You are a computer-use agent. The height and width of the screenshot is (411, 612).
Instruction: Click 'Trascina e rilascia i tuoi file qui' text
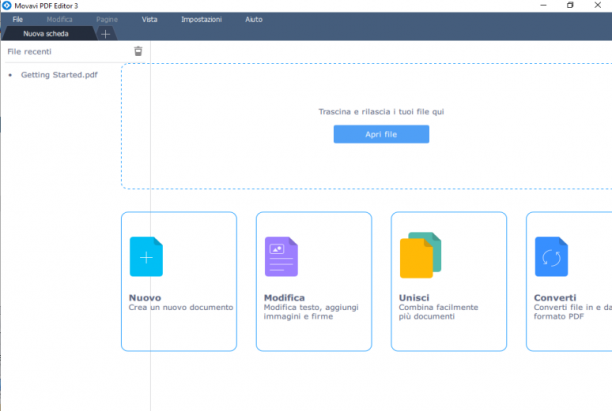[x=381, y=112]
